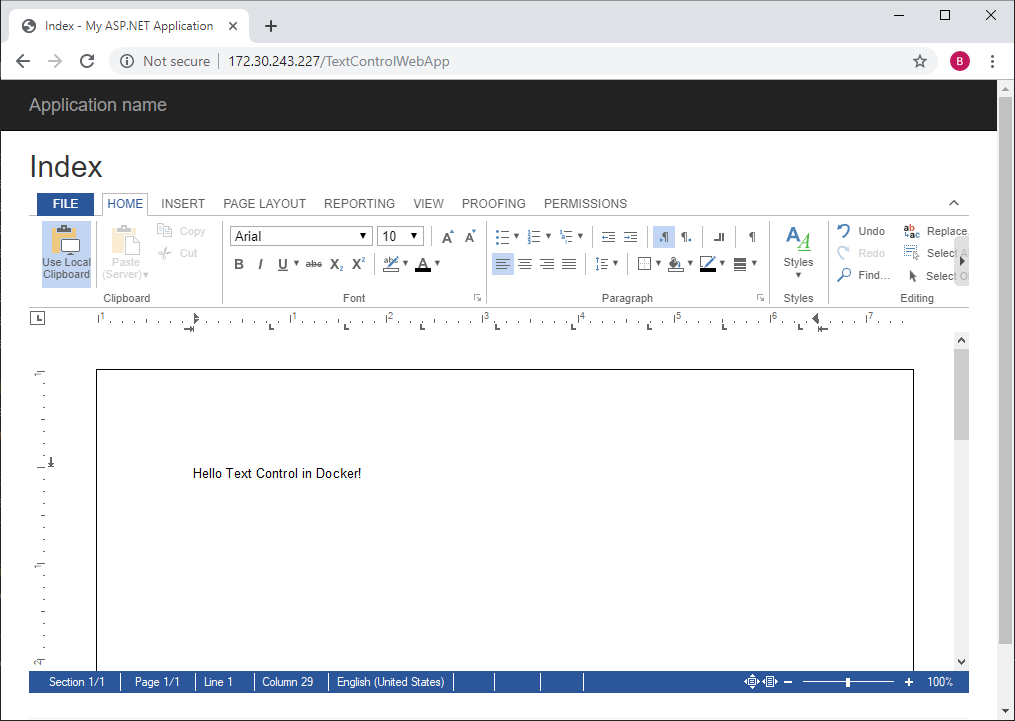Screen dimensions: 1015x721
Task: Open numbered list style dropdown arrow
Action: pyautogui.click(x=548, y=236)
